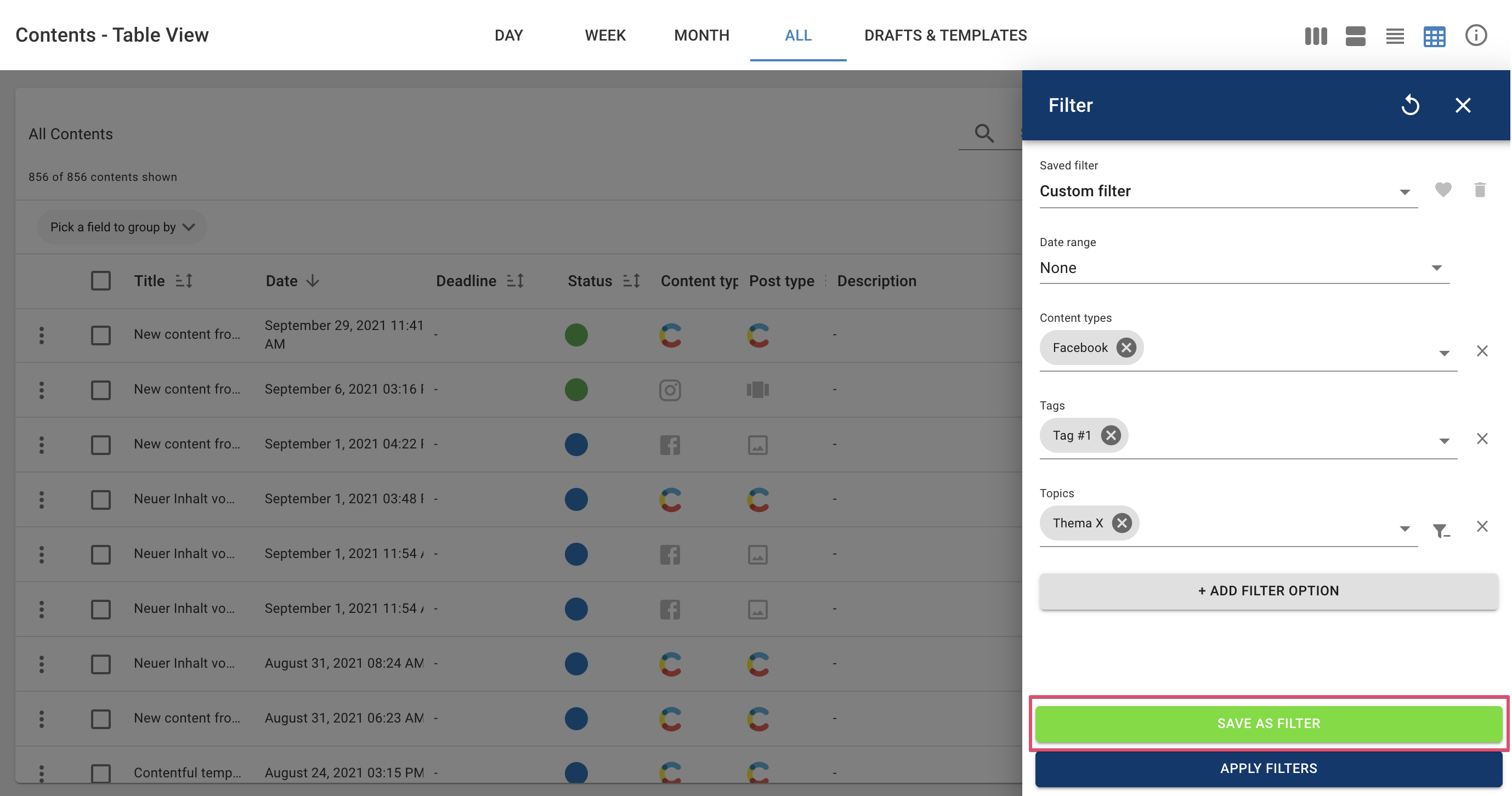Select the ALL tab
This screenshot has height=796, width=1512.
(x=797, y=35)
